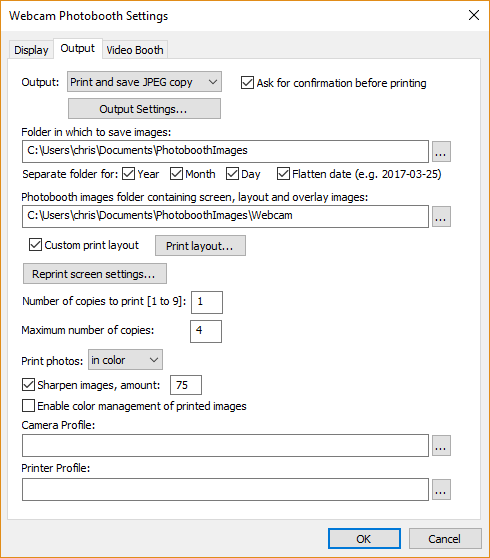Click the sharpen amount field showing 75
This screenshot has height=558, width=490.
point(186,385)
